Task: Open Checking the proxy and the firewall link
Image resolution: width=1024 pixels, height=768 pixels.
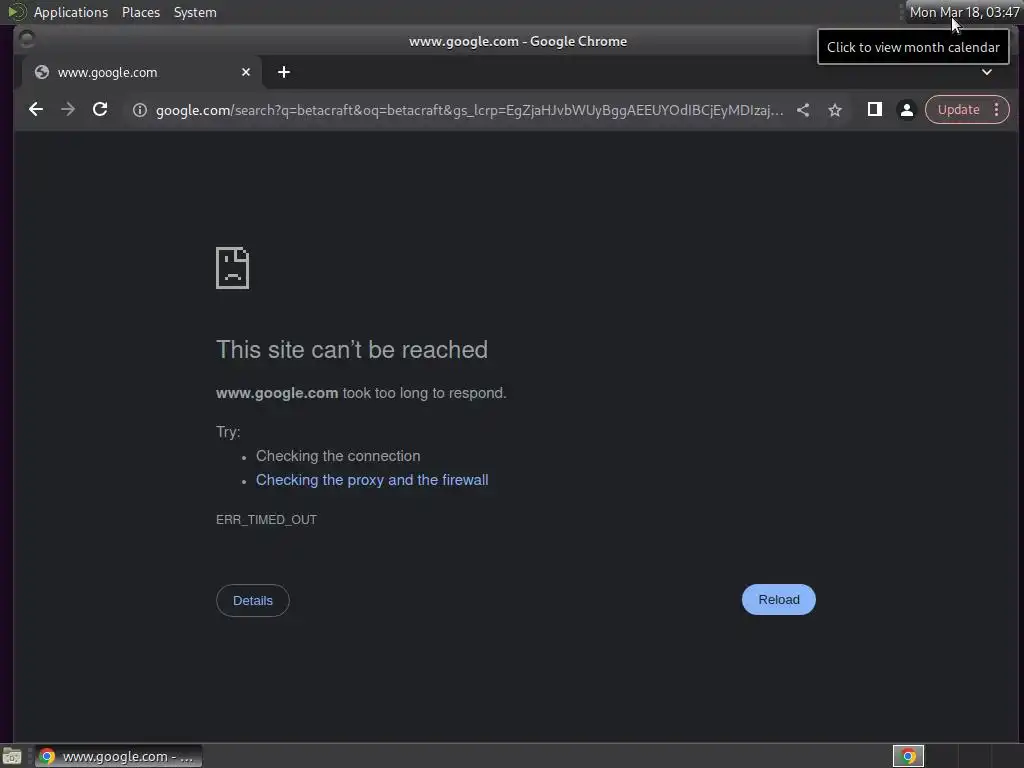Action: click(x=372, y=480)
